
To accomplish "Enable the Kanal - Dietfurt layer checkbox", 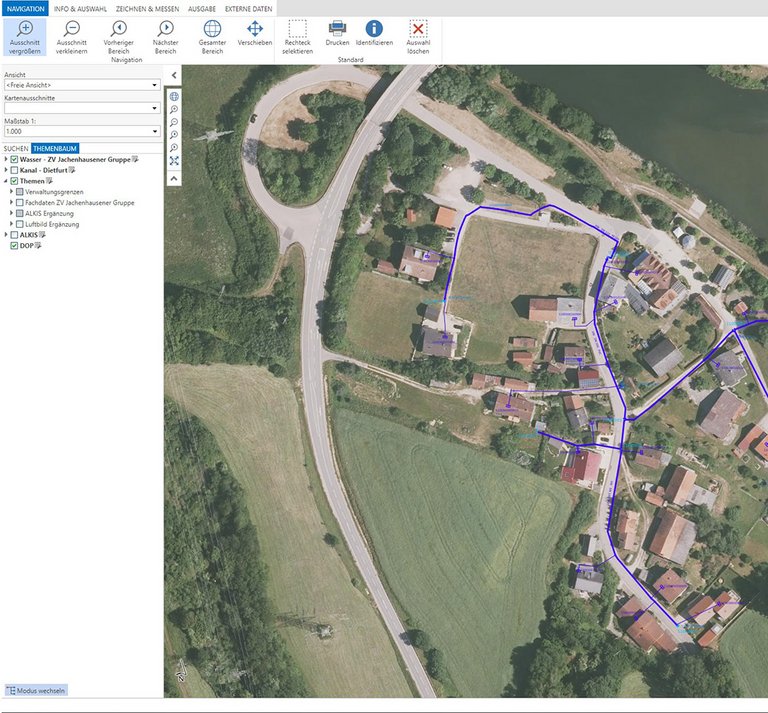I will [14, 170].
